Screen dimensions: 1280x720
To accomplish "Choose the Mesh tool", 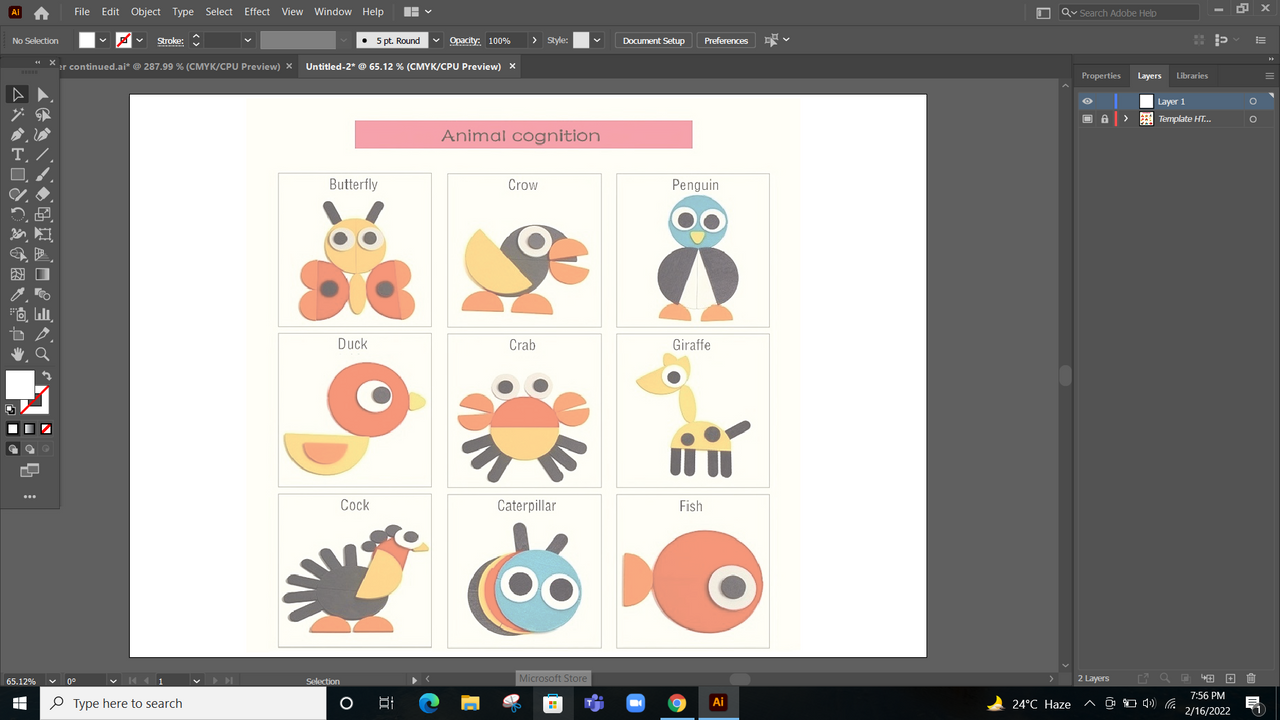I will (18, 274).
